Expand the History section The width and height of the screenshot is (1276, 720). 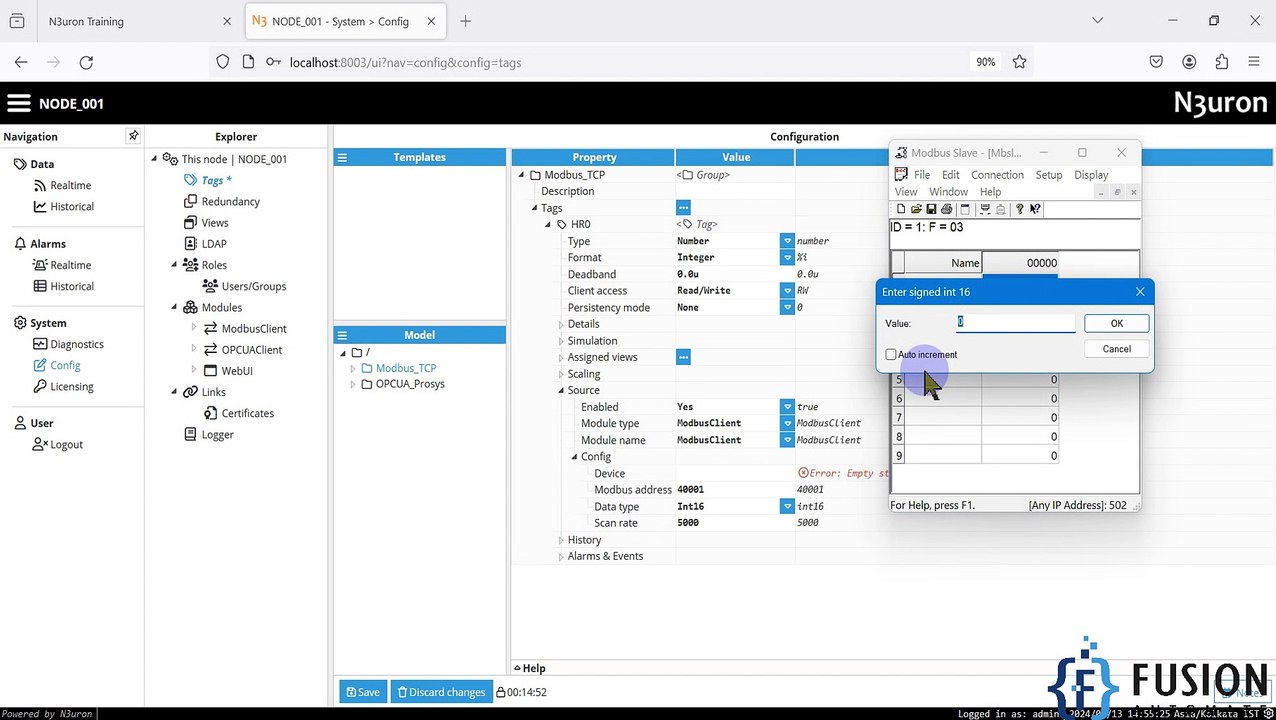[561, 540]
